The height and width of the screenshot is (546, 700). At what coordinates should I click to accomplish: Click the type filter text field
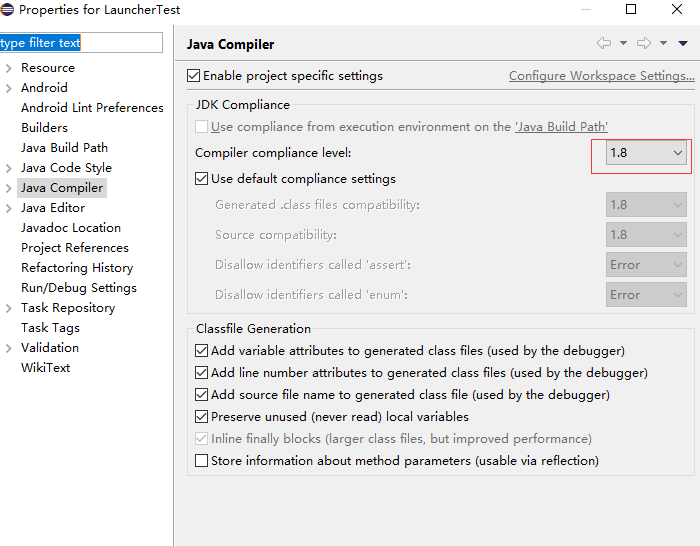80,43
